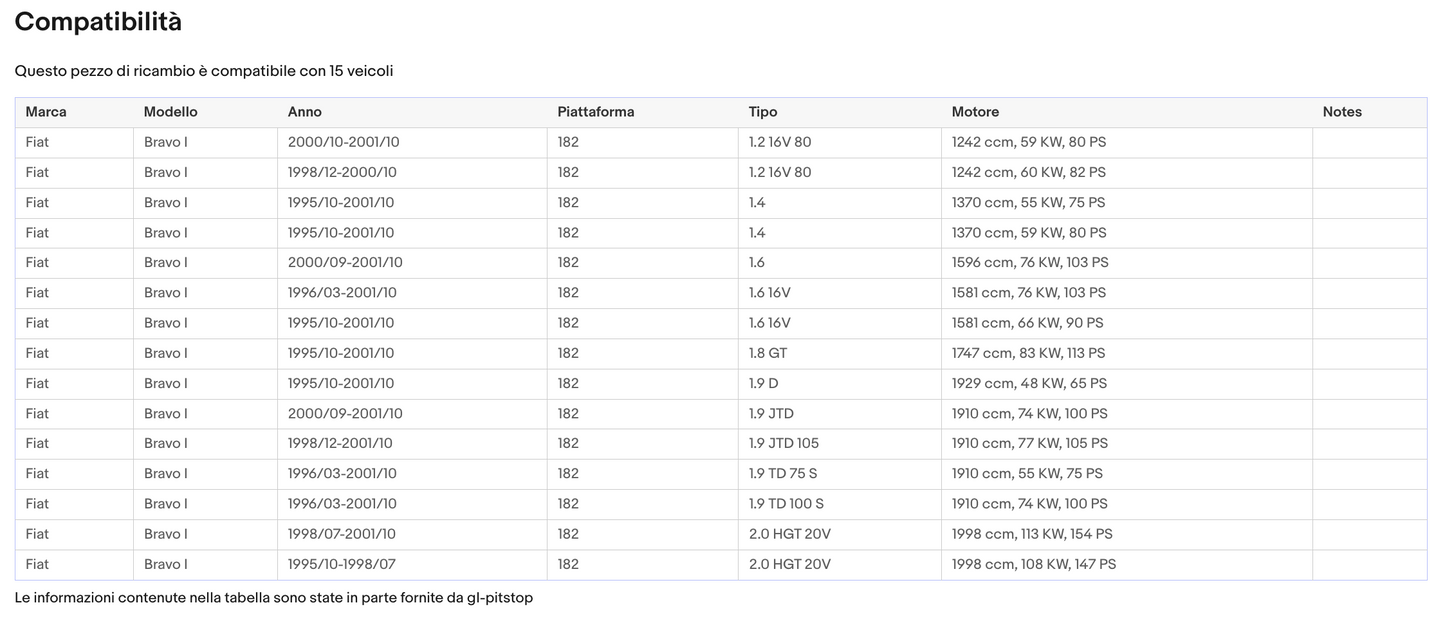This screenshot has width=1445, height=623.
Task: Click the 1929 ccm, 48 KW, 65 PS cell
Action: pos(1029,383)
